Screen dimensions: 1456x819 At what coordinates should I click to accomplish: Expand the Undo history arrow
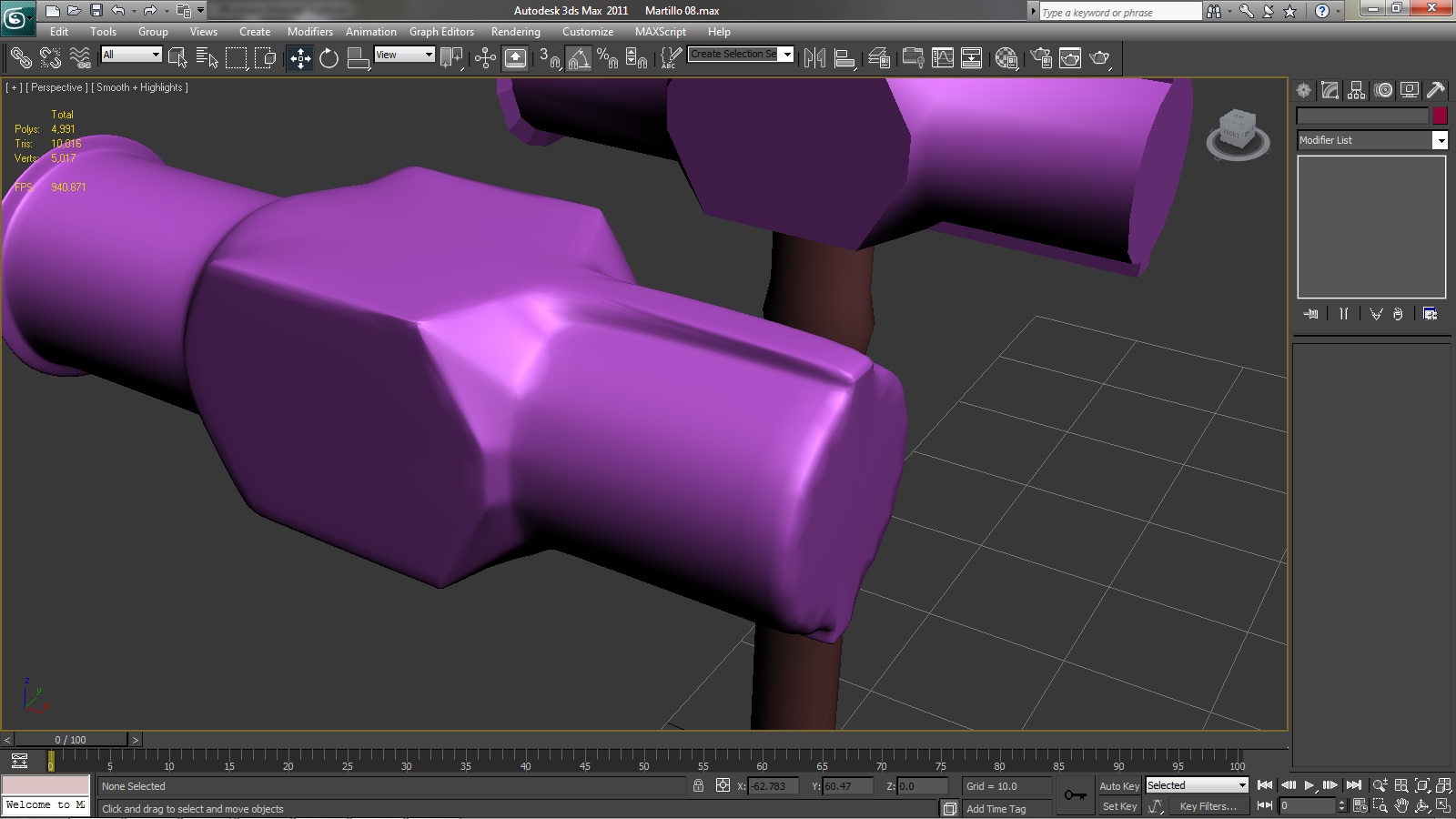pos(134,11)
